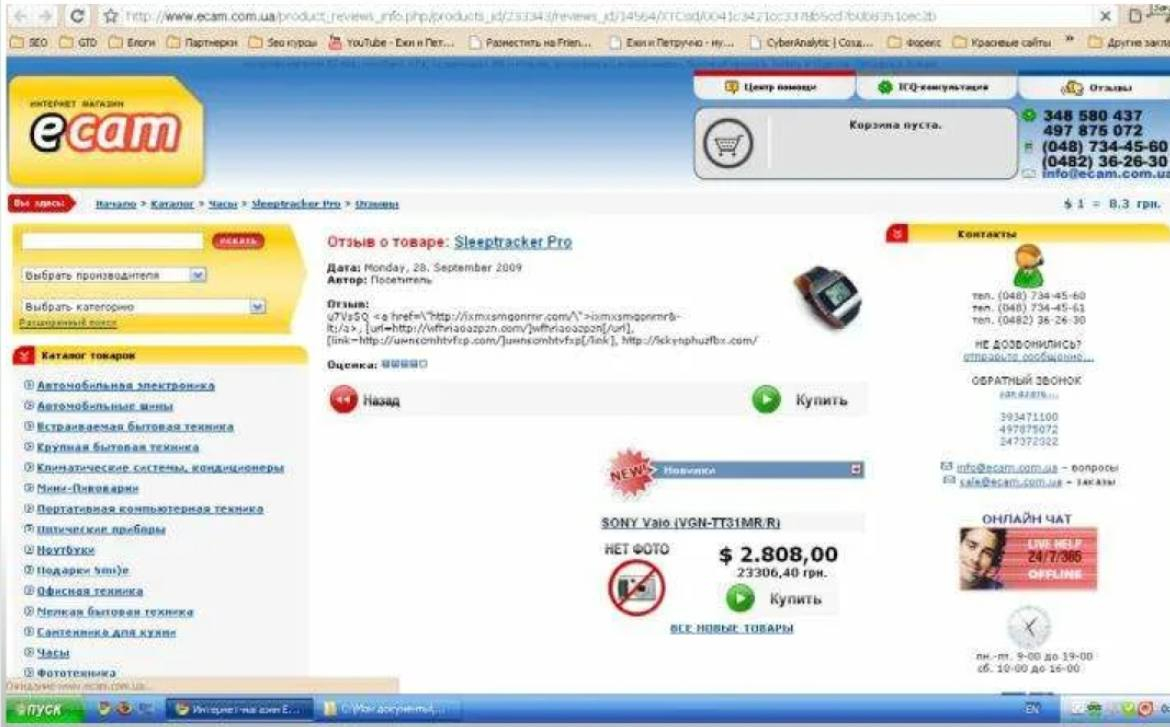Go to Каталог in the breadcrumb

(172, 204)
